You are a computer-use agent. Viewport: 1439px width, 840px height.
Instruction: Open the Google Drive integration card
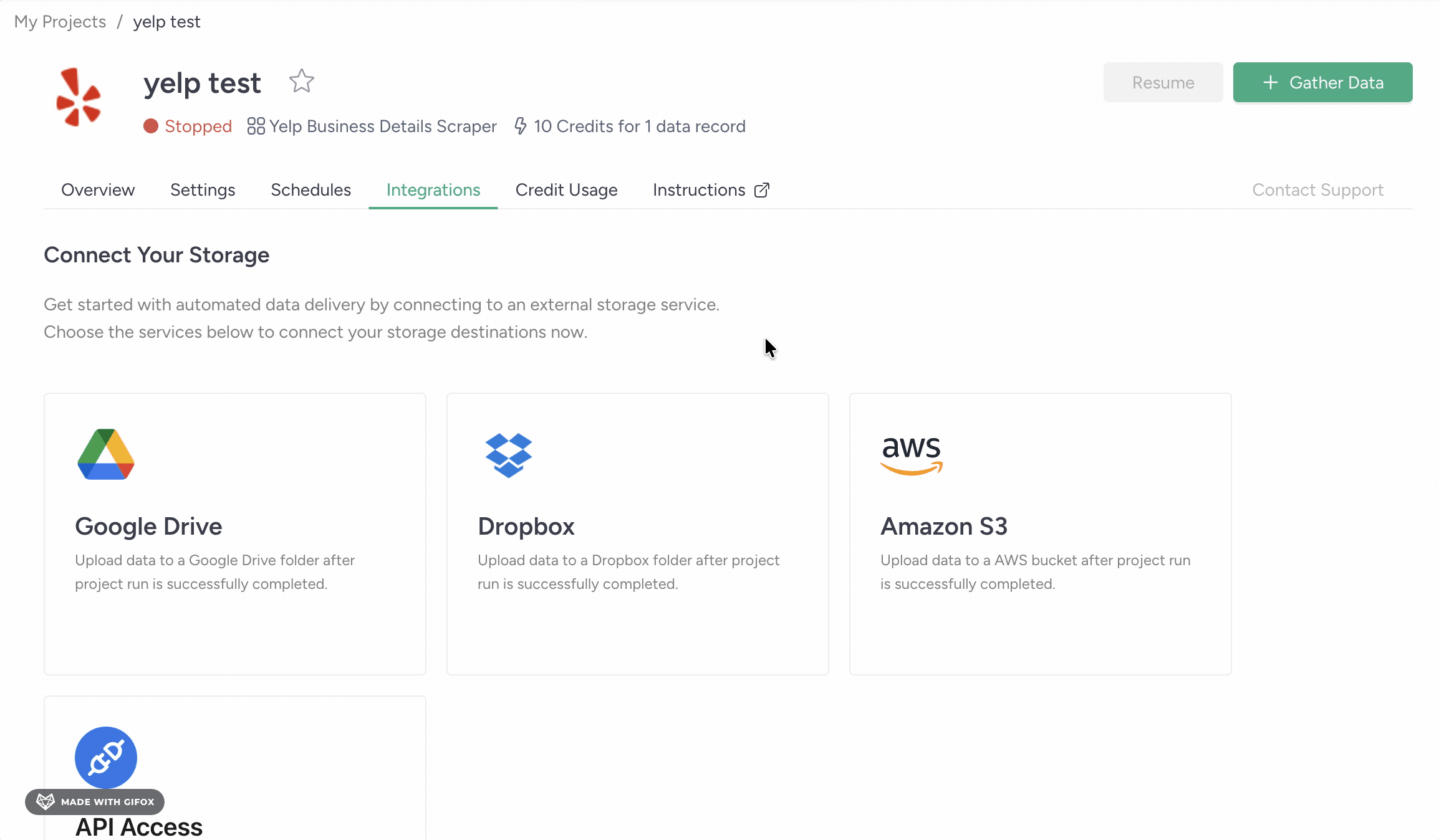(x=235, y=533)
